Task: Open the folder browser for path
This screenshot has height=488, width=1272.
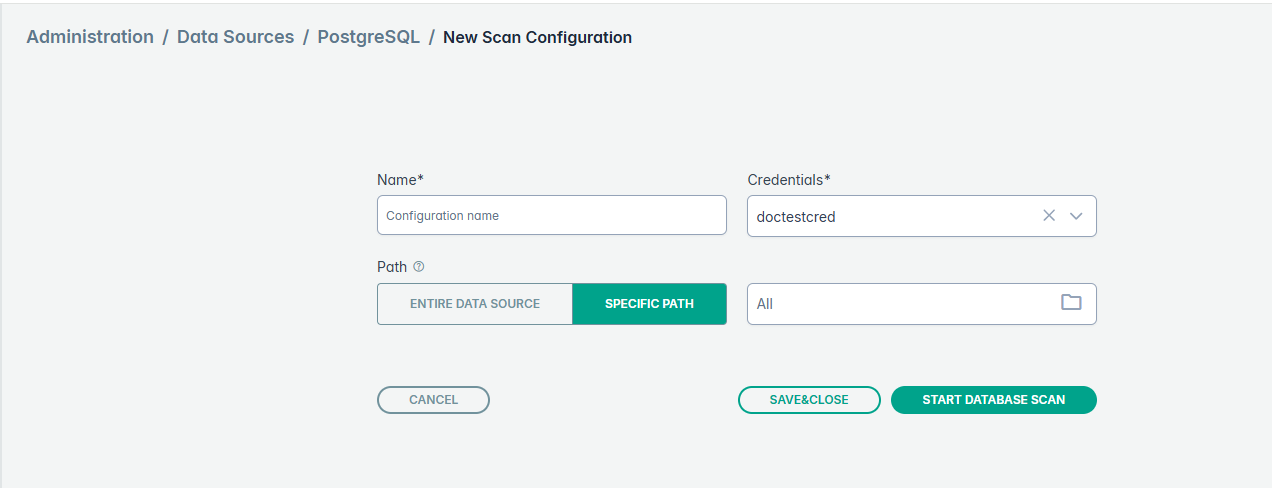Action: [x=1071, y=303]
